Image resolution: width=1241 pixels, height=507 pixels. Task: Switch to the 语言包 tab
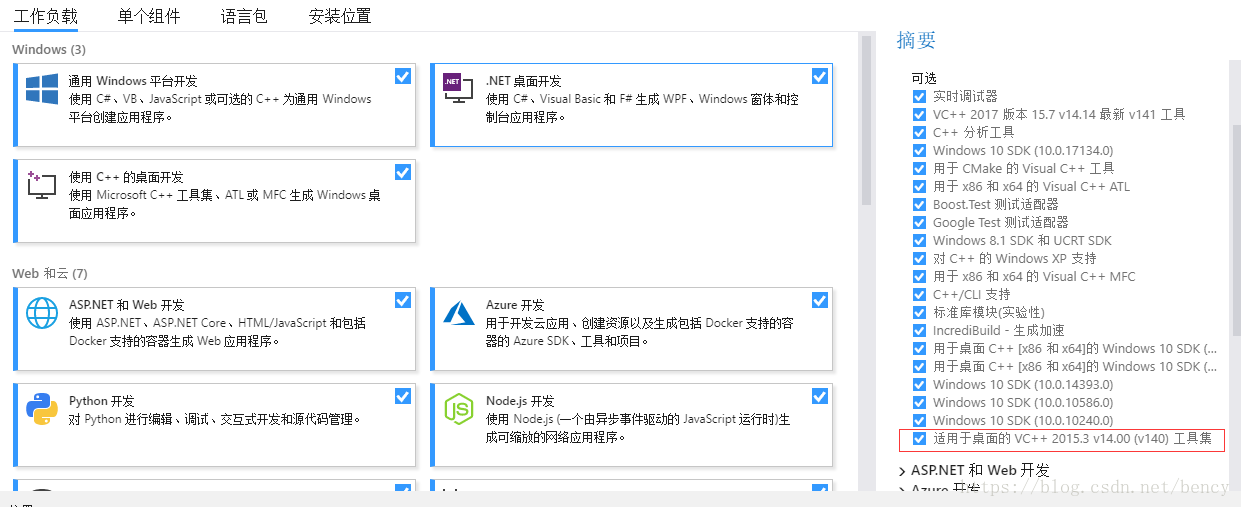(x=244, y=16)
